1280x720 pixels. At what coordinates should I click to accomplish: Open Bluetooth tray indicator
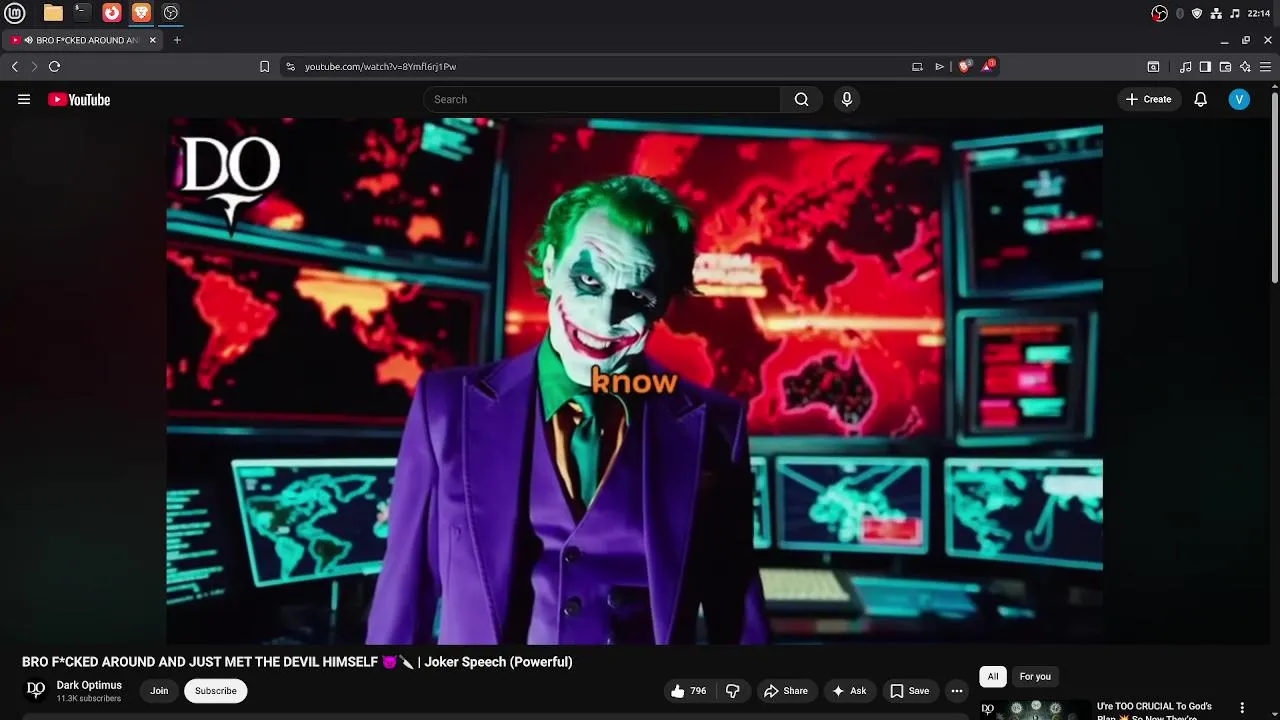pos(1180,13)
